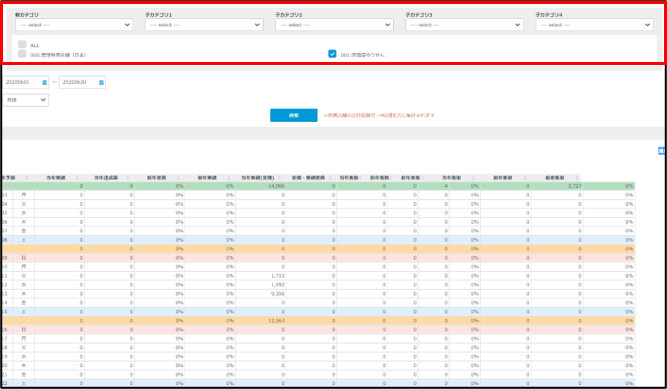Click the 当年達成率 column header
Viewport: 667px width, 389px height.
(x=106, y=178)
